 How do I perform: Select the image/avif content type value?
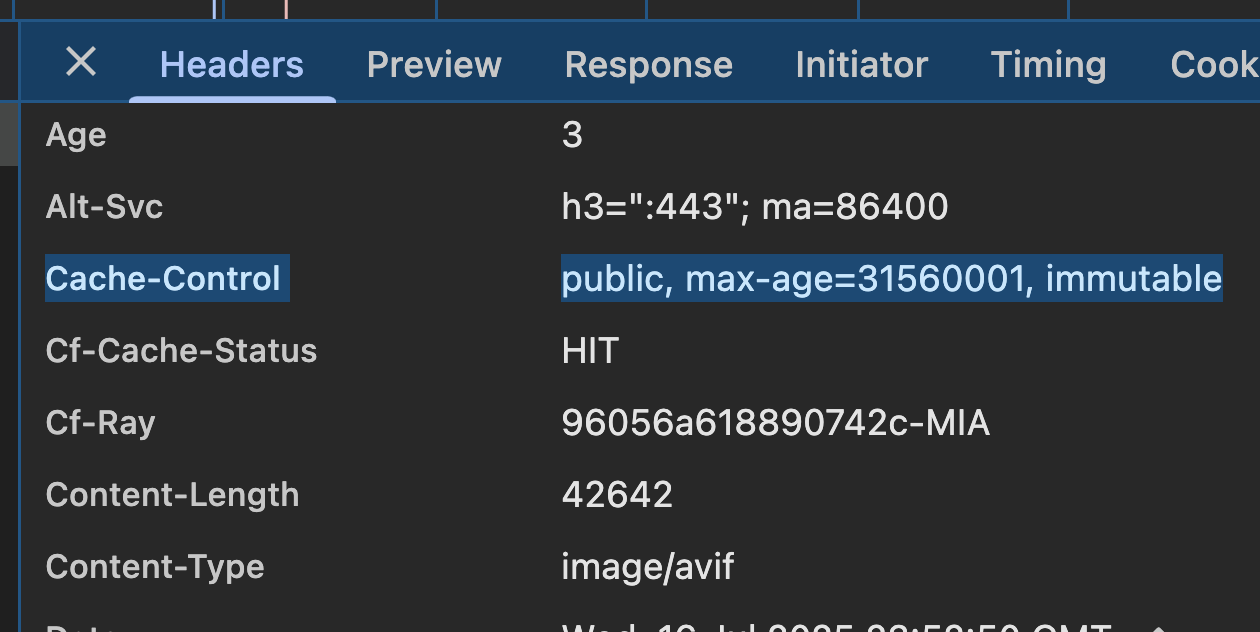point(647,566)
